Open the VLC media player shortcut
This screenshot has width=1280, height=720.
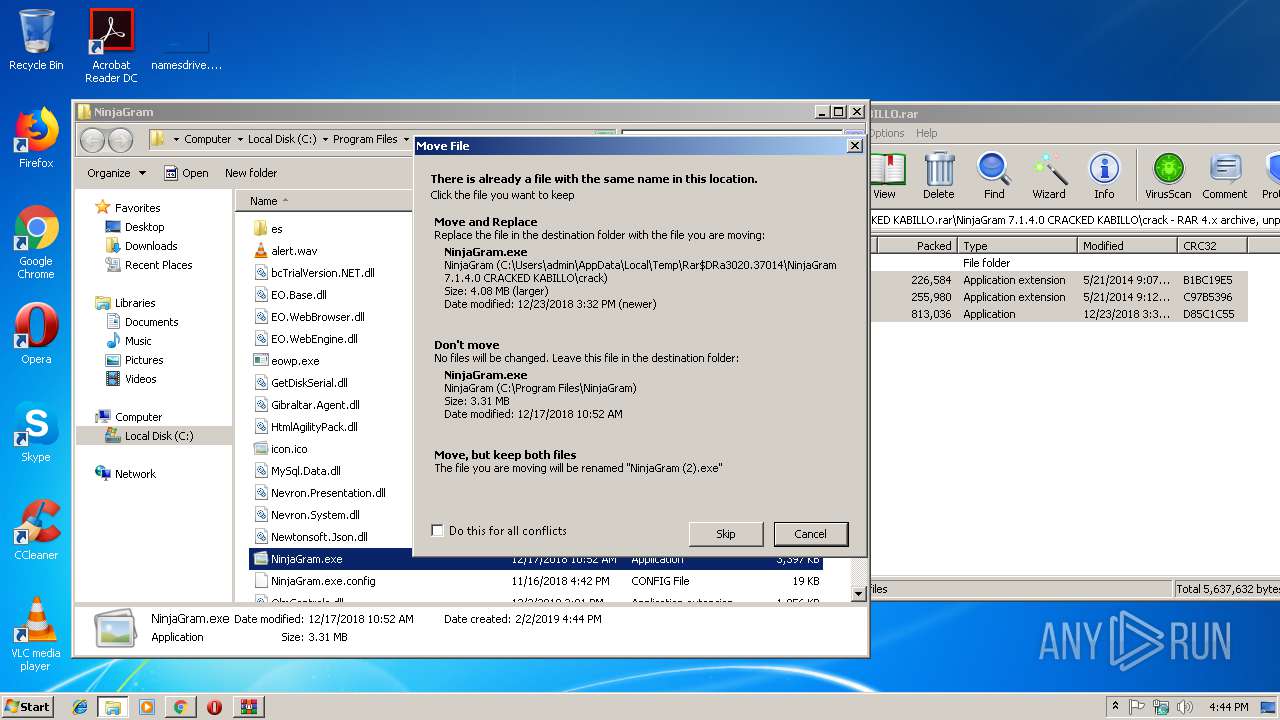point(36,634)
